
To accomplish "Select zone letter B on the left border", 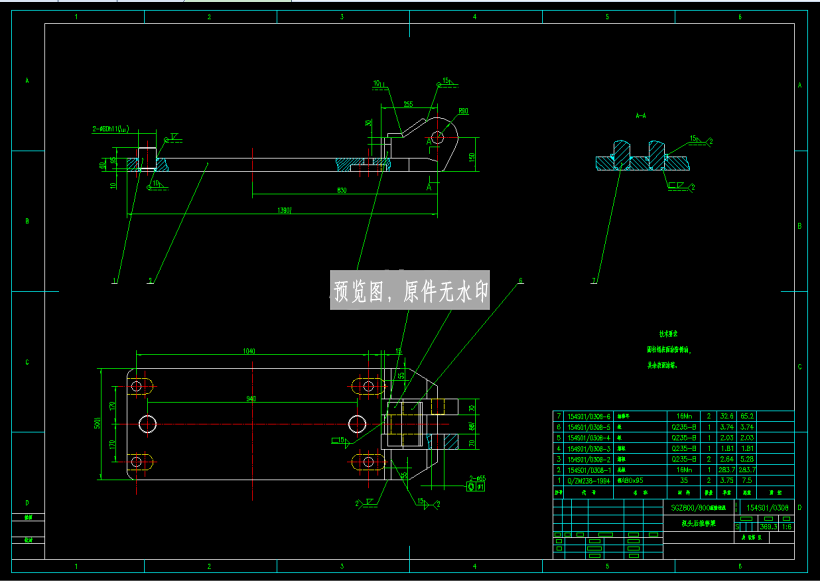I will coord(27,221).
